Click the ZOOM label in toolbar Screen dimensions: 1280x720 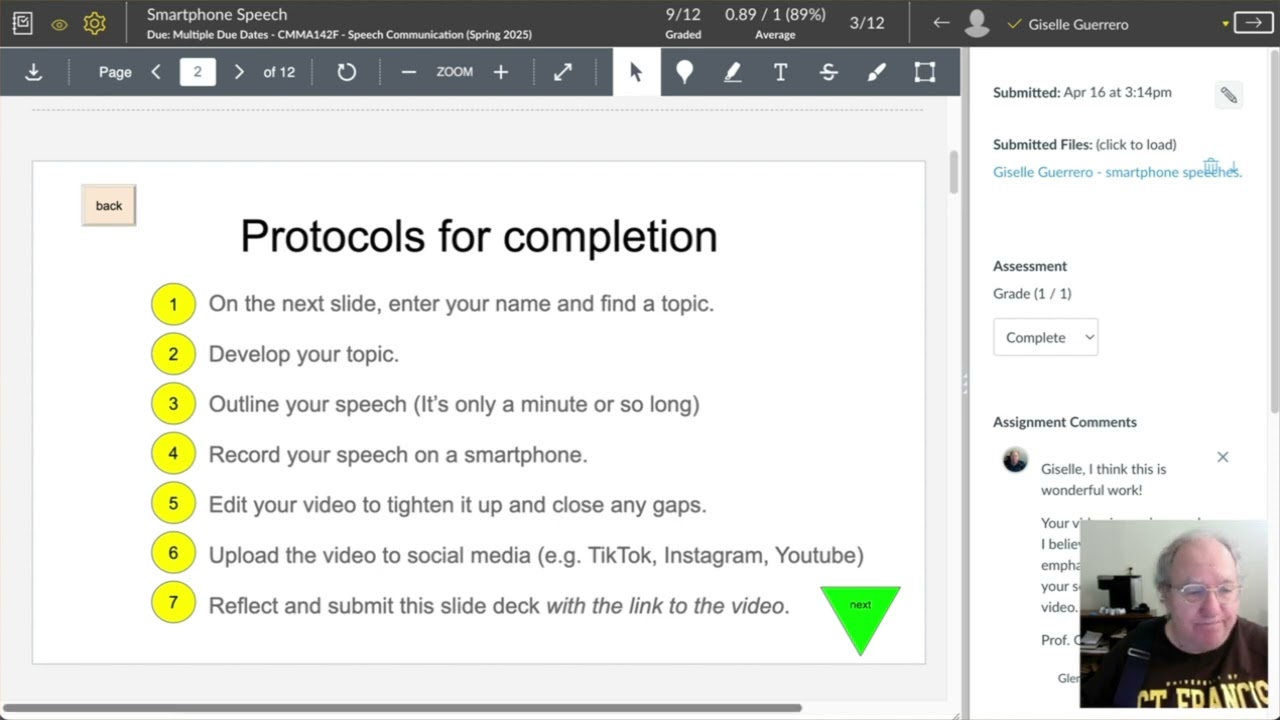[454, 72]
